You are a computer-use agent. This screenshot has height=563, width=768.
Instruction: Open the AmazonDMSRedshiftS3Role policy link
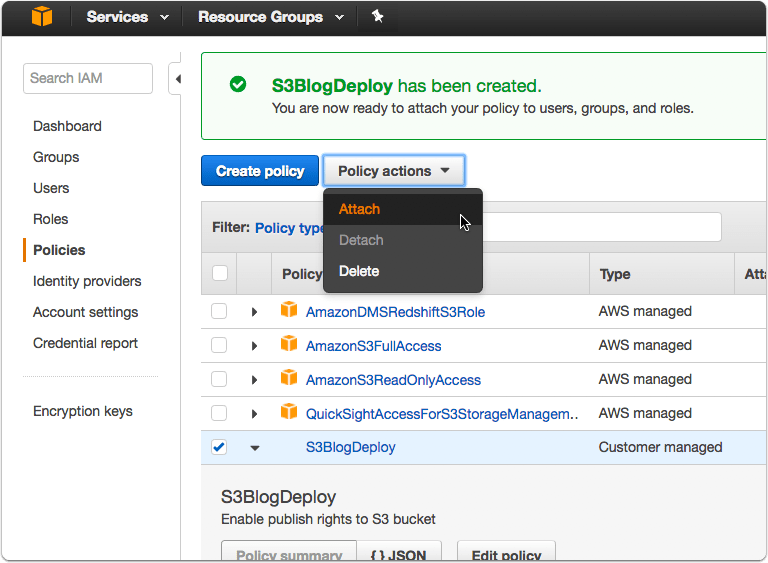(x=395, y=312)
